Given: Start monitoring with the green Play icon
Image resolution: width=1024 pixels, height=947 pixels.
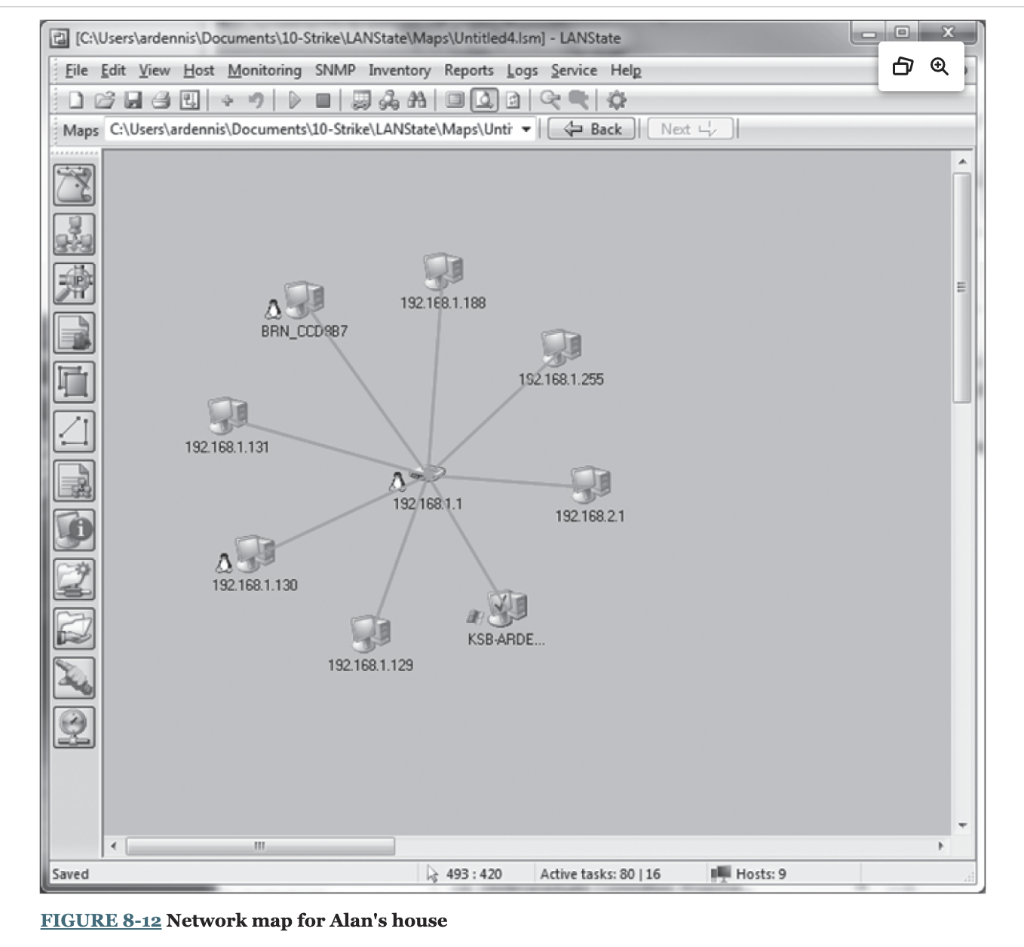Looking at the screenshot, I should [x=294, y=99].
